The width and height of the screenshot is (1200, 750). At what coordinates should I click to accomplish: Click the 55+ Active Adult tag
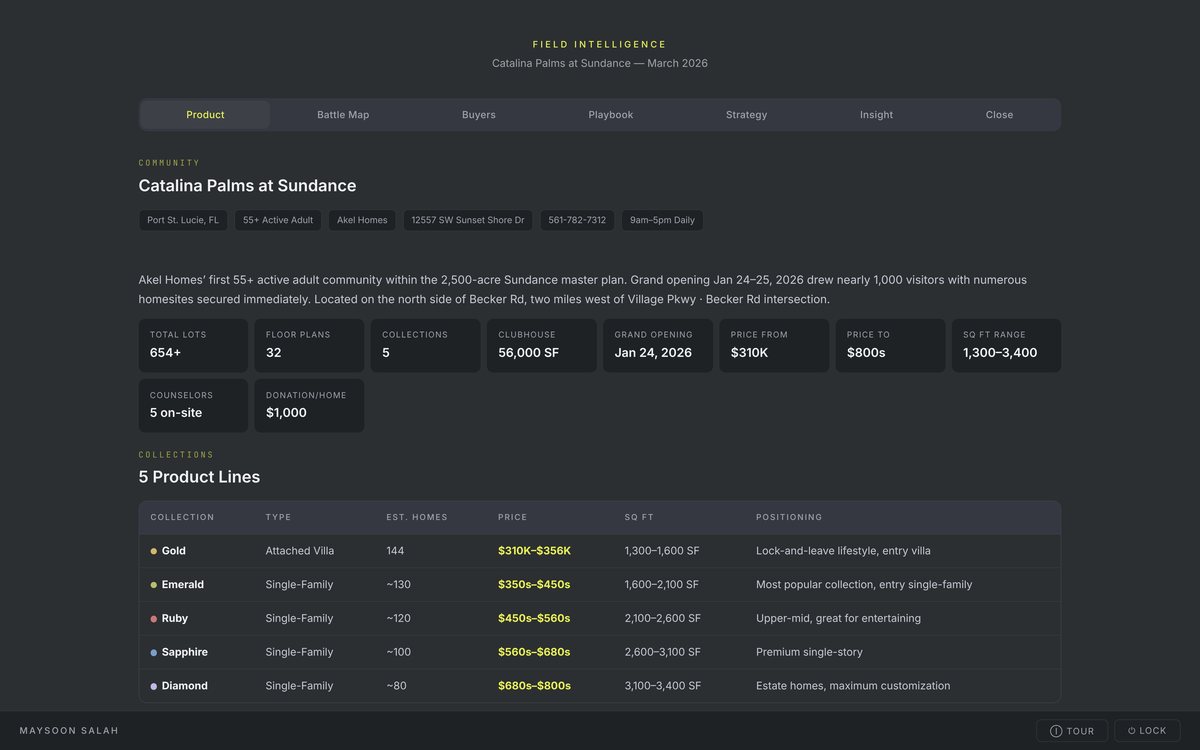[x=278, y=220]
